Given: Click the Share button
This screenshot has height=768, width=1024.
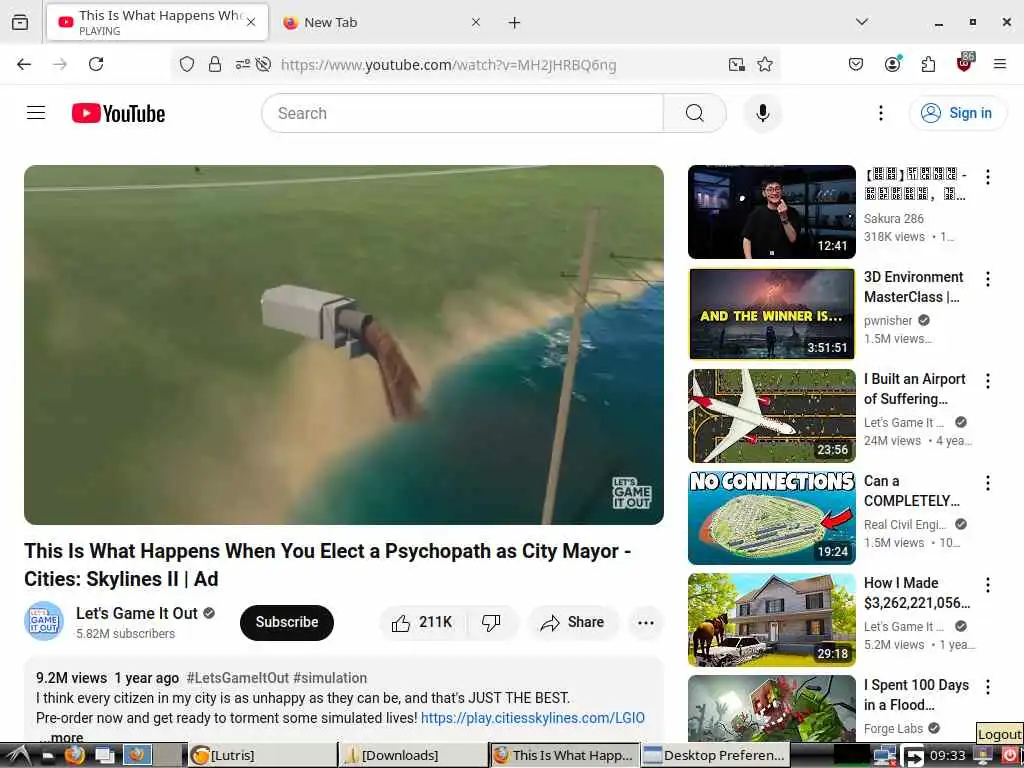Looking at the screenshot, I should [572, 622].
